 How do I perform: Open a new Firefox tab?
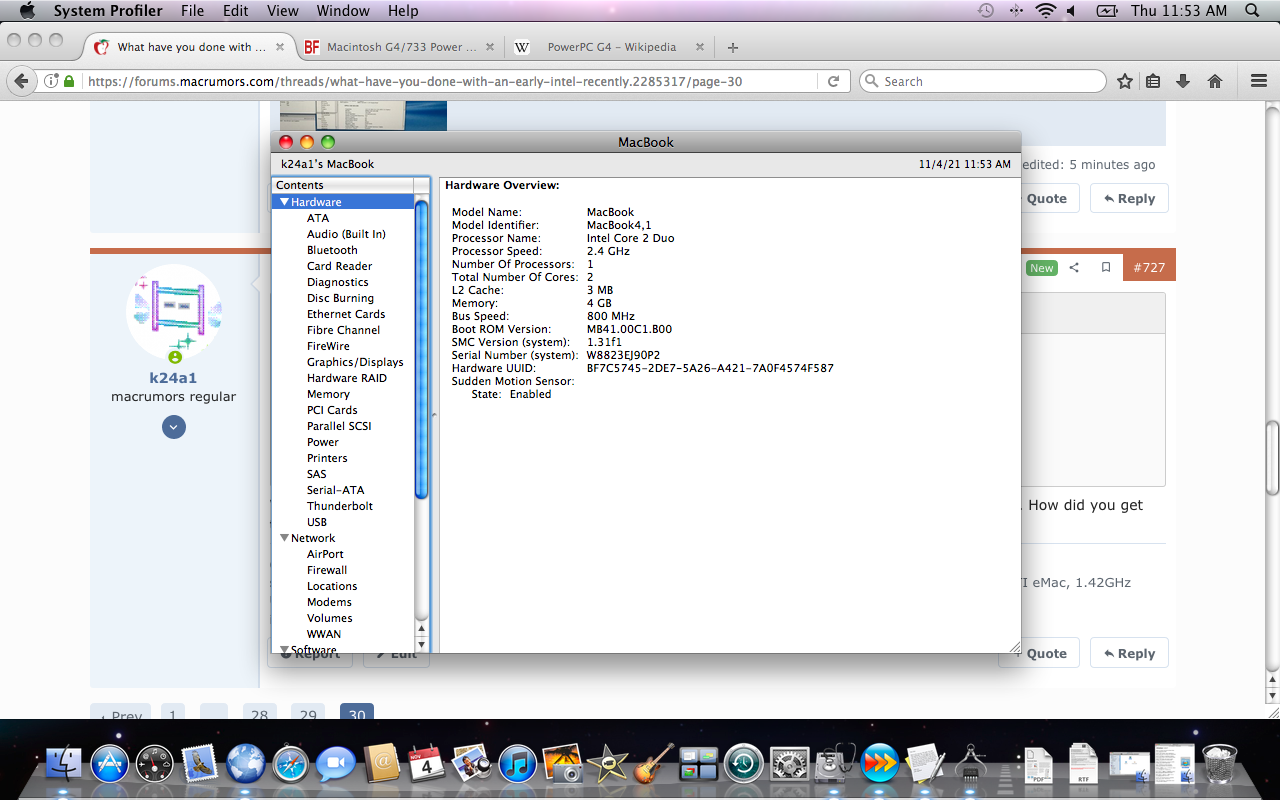tap(733, 47)
